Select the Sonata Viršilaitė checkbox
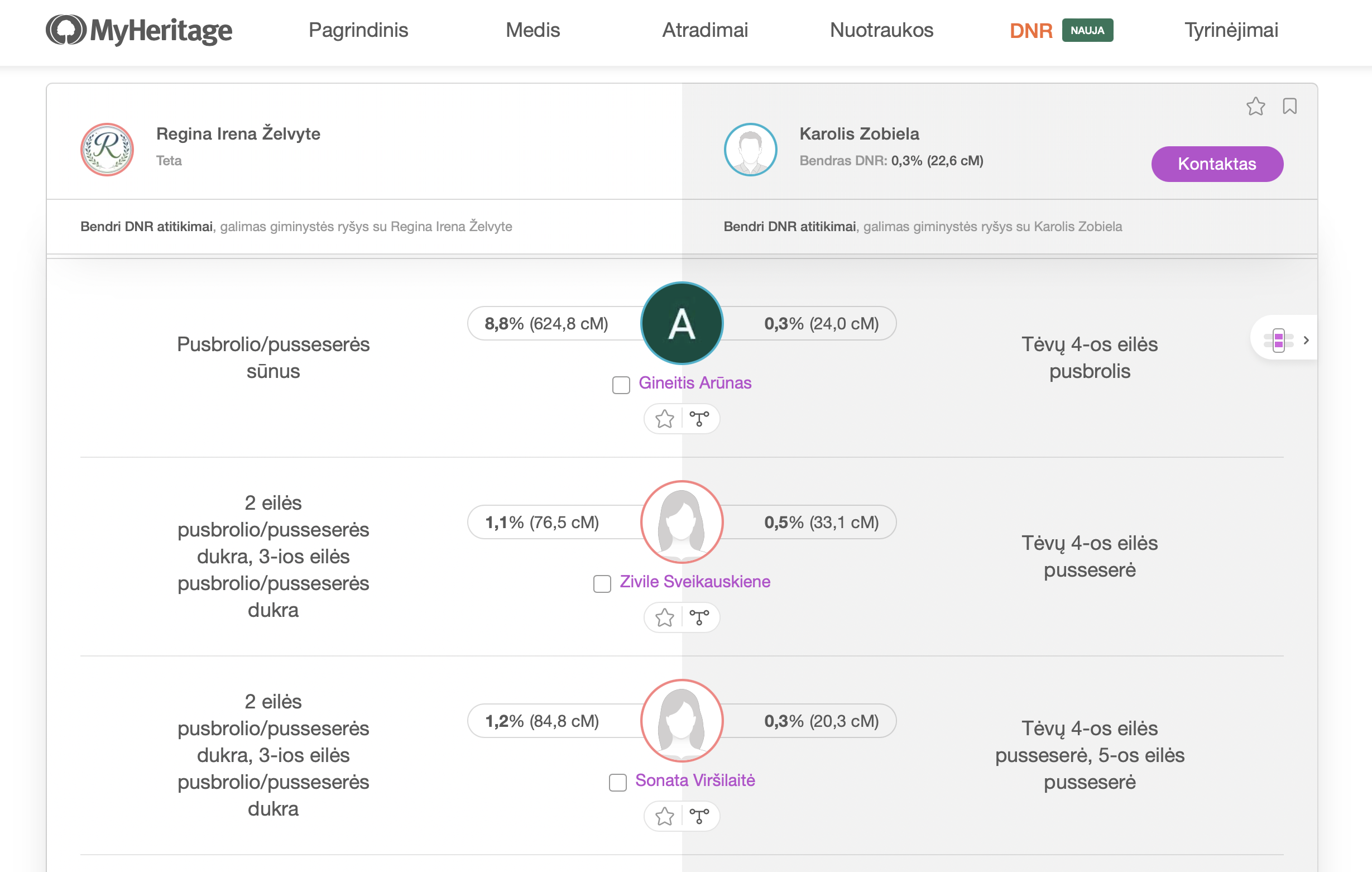This screenshot has width=1372, height=872. [x=618, y=783]
